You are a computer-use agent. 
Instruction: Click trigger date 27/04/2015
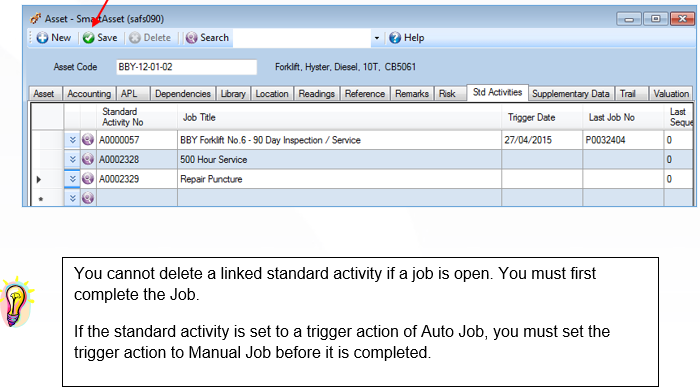click(528, 140)
